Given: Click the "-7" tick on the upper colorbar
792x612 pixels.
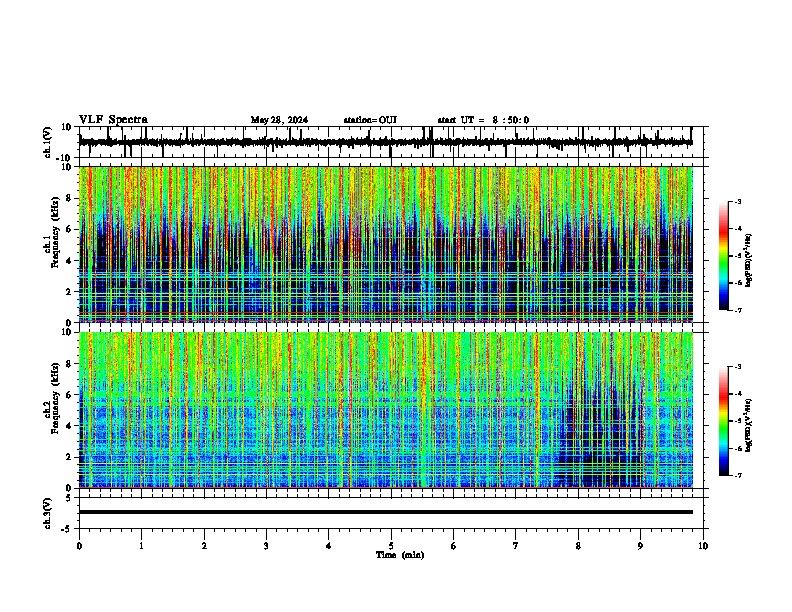Looking at the screenshot, I should [x=737, y=310].
